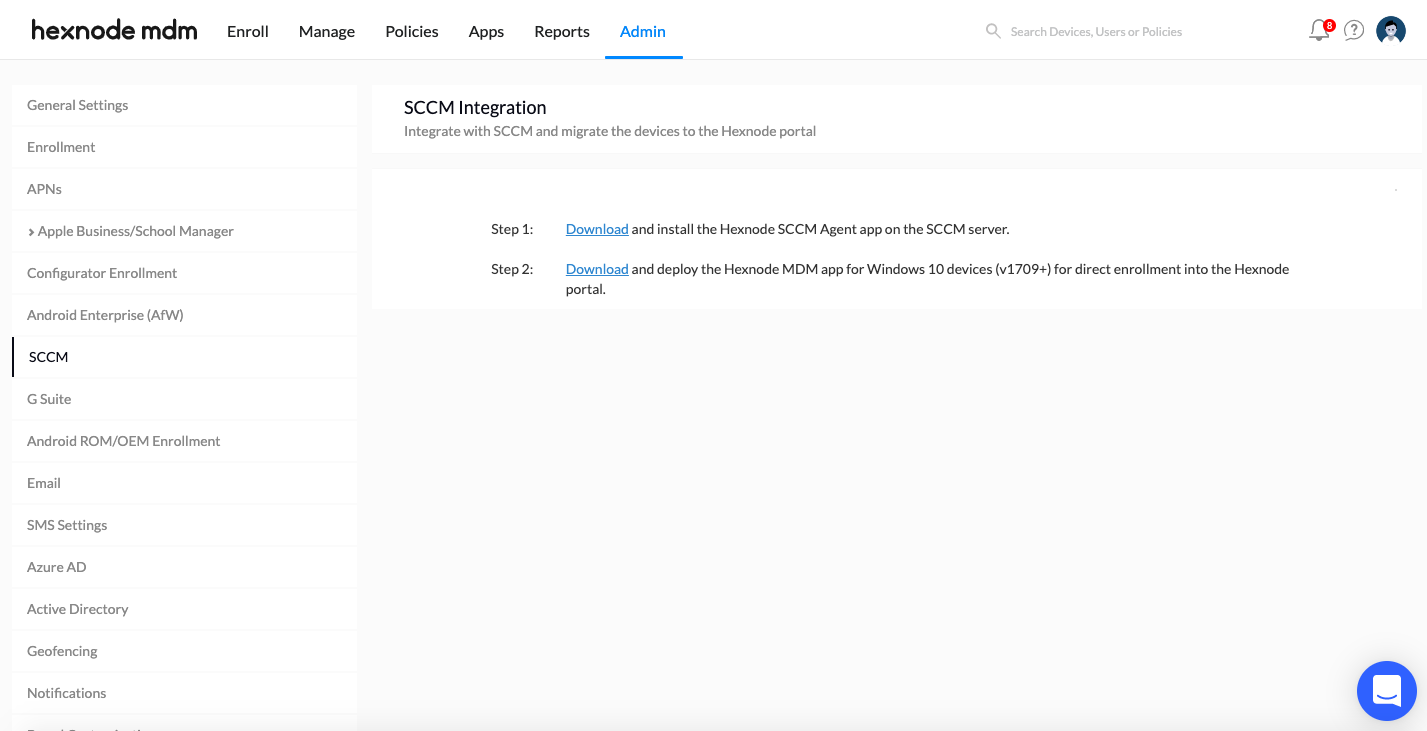Select Active Directory in sidebar

[x=184, y=609]
